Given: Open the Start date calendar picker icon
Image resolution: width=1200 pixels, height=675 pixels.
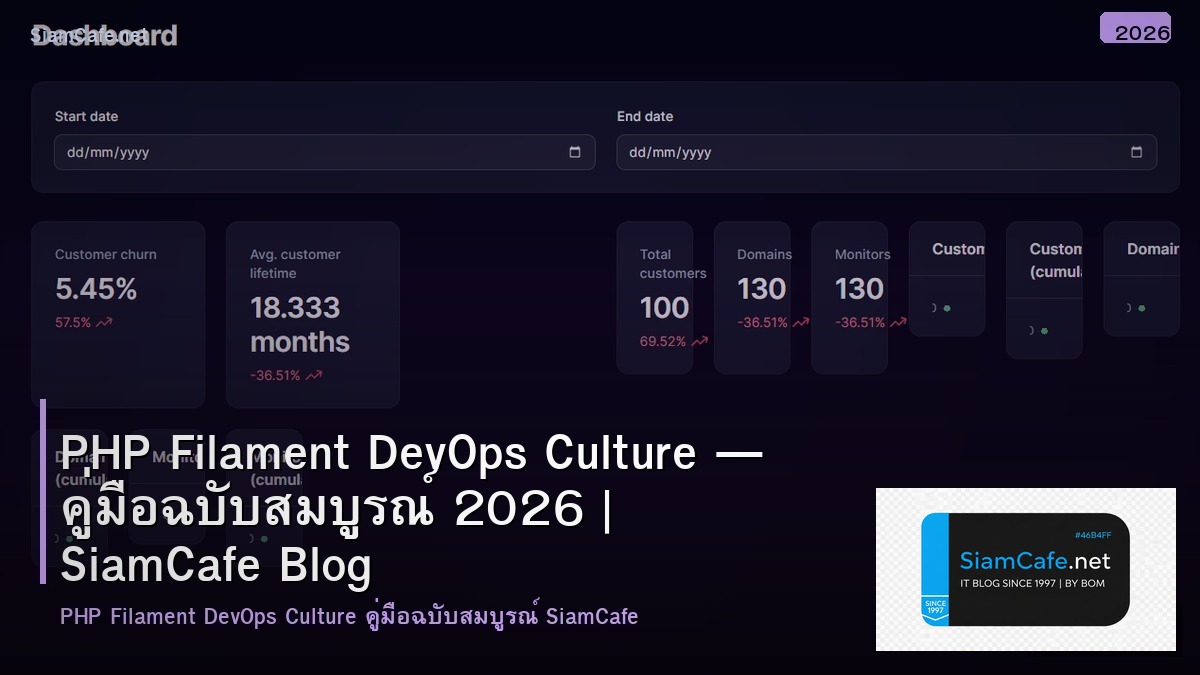Looking at the screenshot, I should tap(575, 152).
